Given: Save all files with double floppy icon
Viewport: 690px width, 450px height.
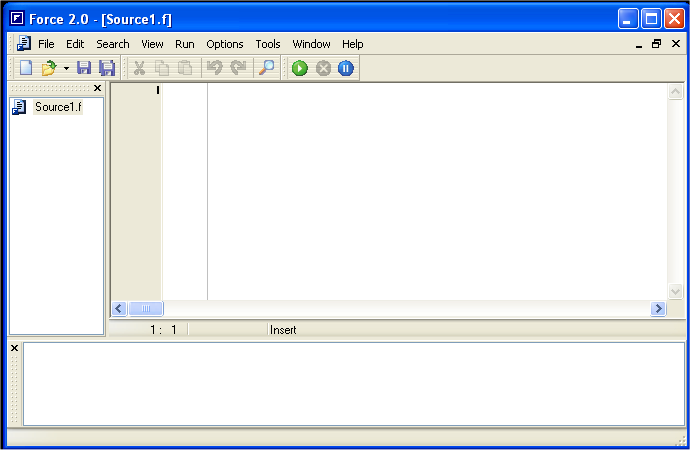Looking at the screenshot, I should click(x=107, y=68).
